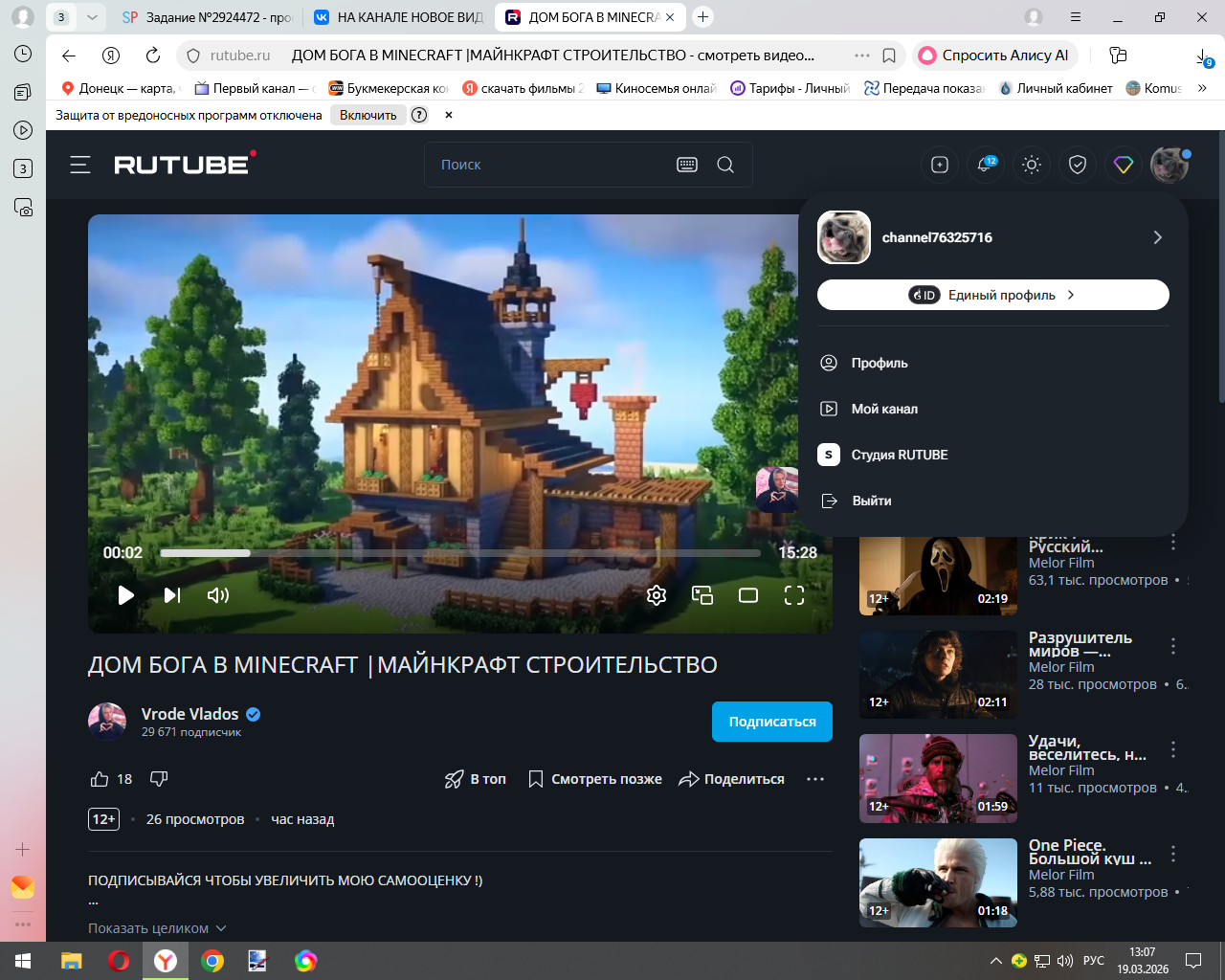This screenshot has width=1225, height=980.
Task: Select 'Профиль' in the account menu
Action: click(993, 363)
